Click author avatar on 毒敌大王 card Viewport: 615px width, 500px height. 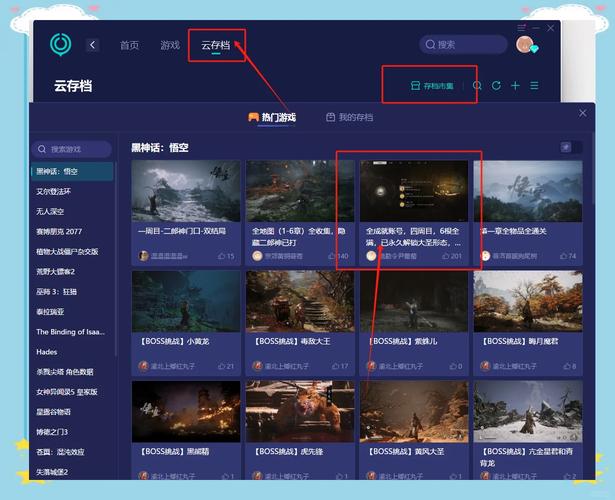(257, 366)
